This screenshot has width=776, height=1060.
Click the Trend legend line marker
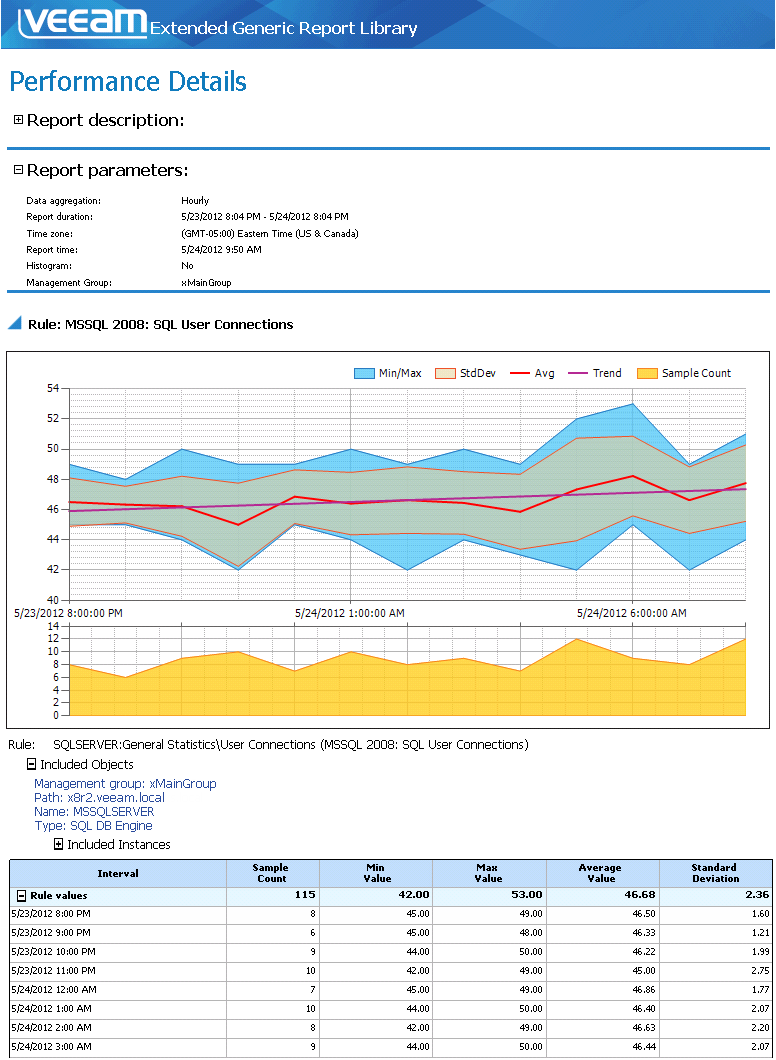point(577,373)
